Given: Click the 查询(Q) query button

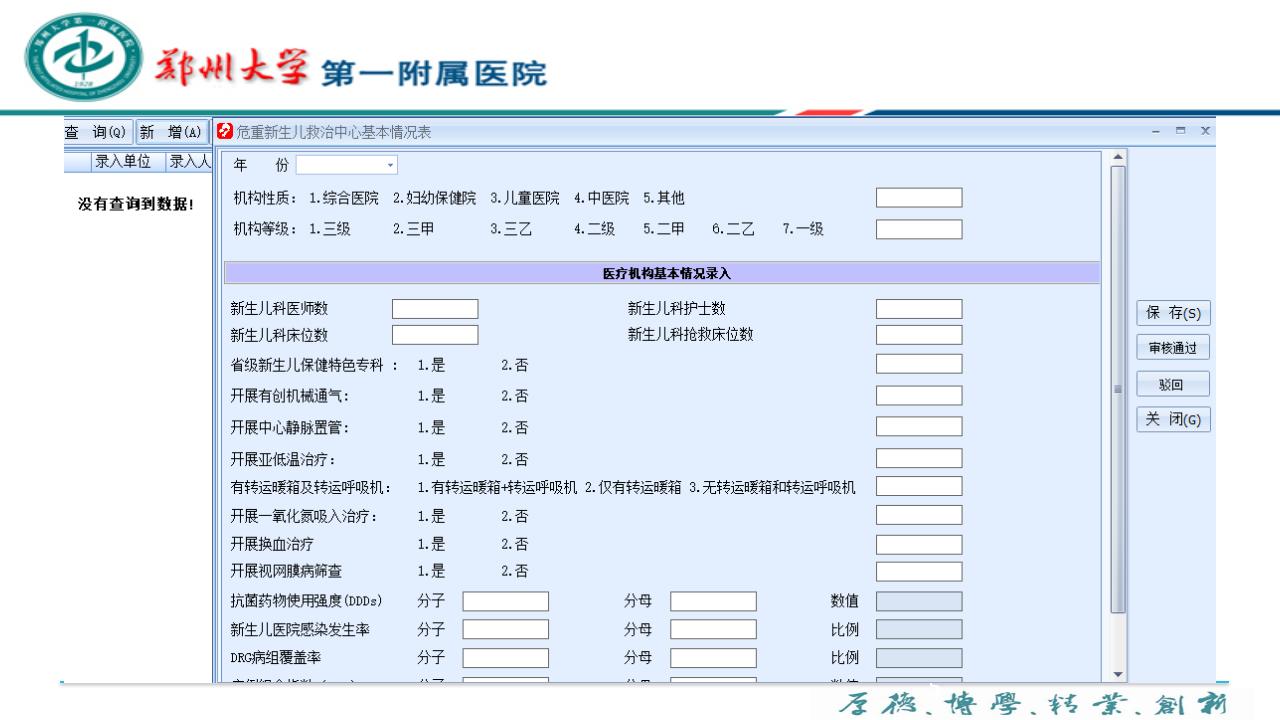Looking at the screenshot, I should coord(97,132).
